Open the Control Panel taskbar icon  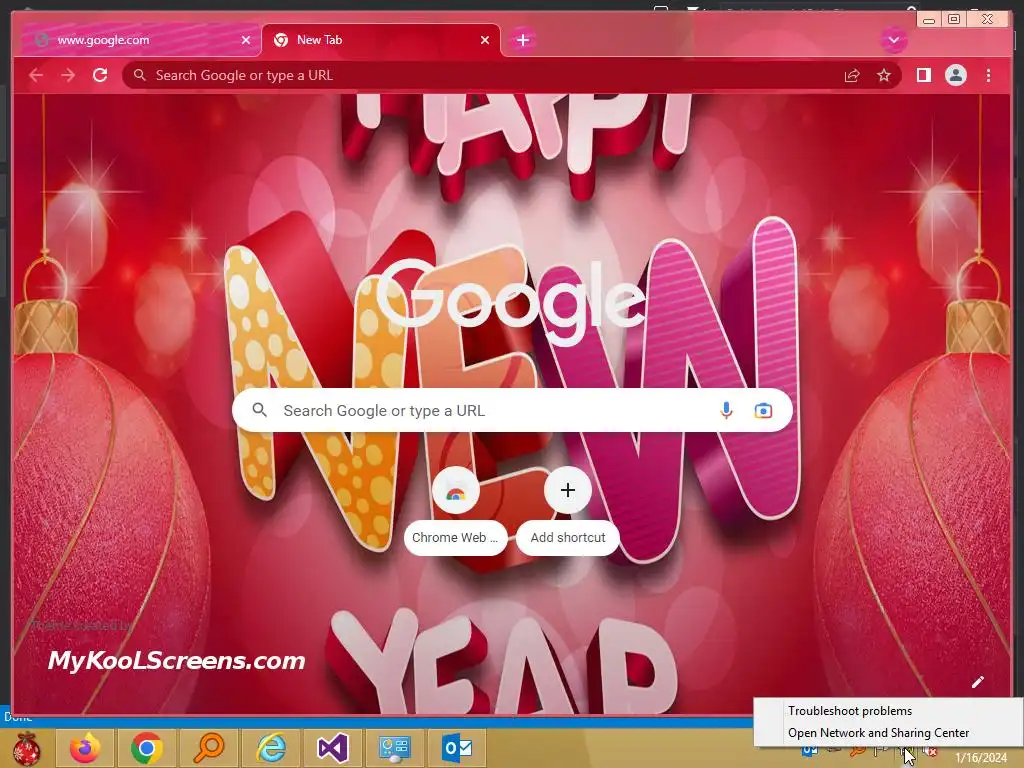394,748
